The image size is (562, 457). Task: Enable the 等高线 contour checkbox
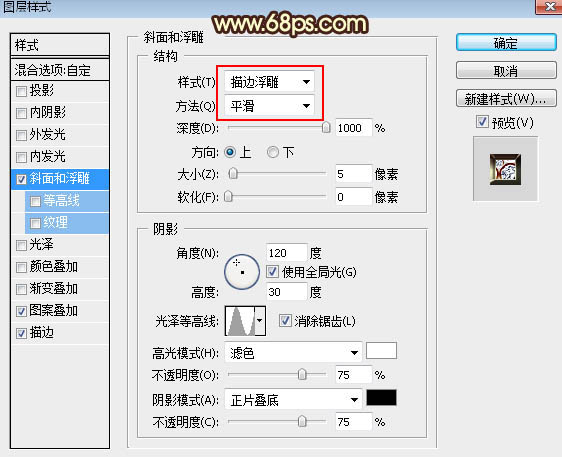[35, 201]
